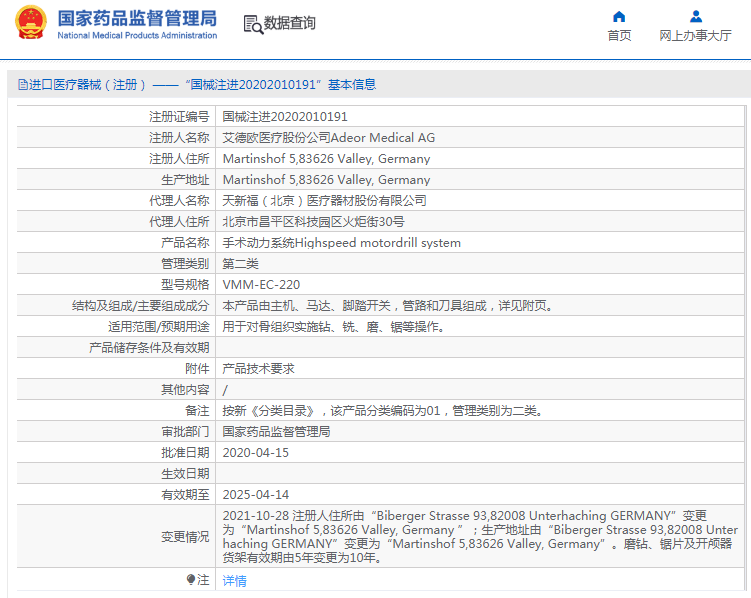
Task: Open the 详情 details link
Action: tap(234, 580)
